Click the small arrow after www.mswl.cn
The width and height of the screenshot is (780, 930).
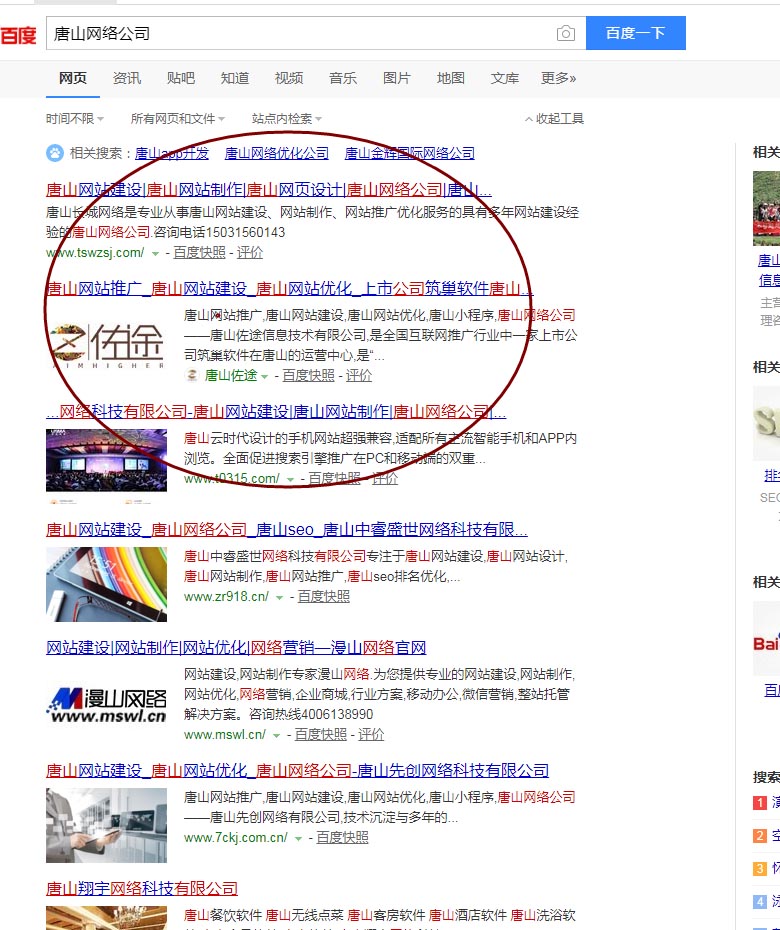tap(277, 735)
